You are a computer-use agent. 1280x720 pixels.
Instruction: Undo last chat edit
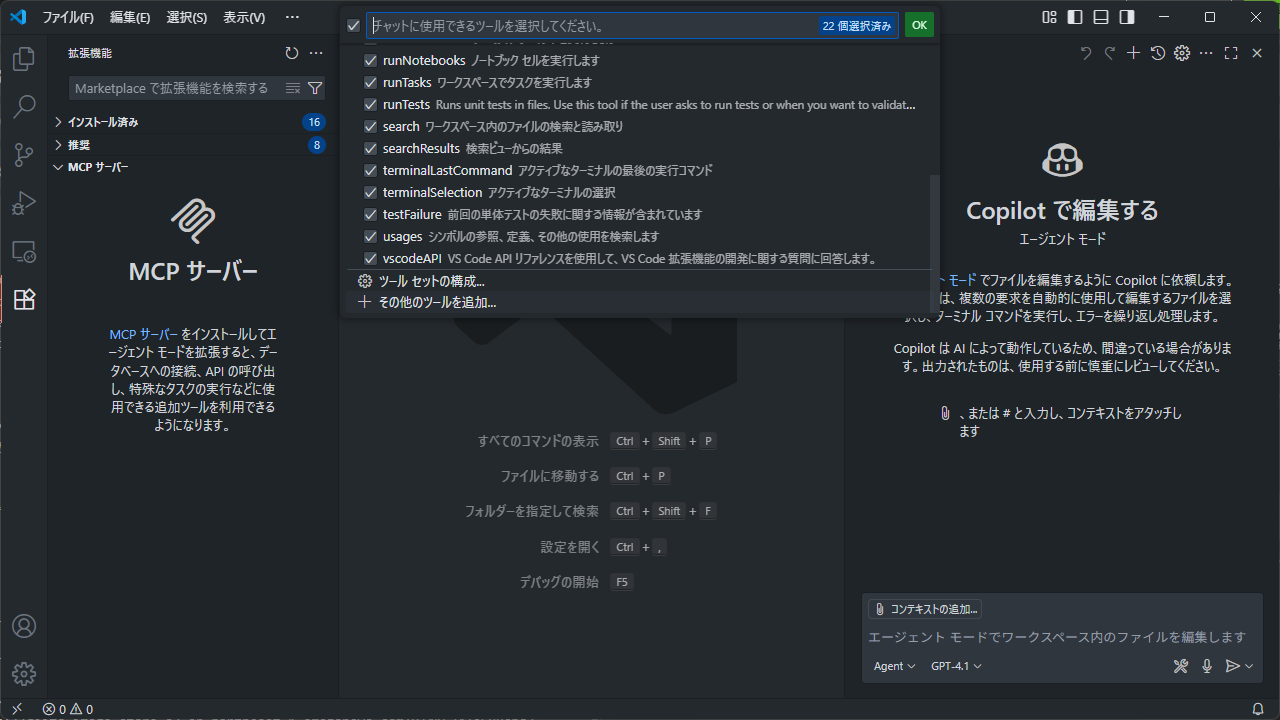(x=1086, y=53)
